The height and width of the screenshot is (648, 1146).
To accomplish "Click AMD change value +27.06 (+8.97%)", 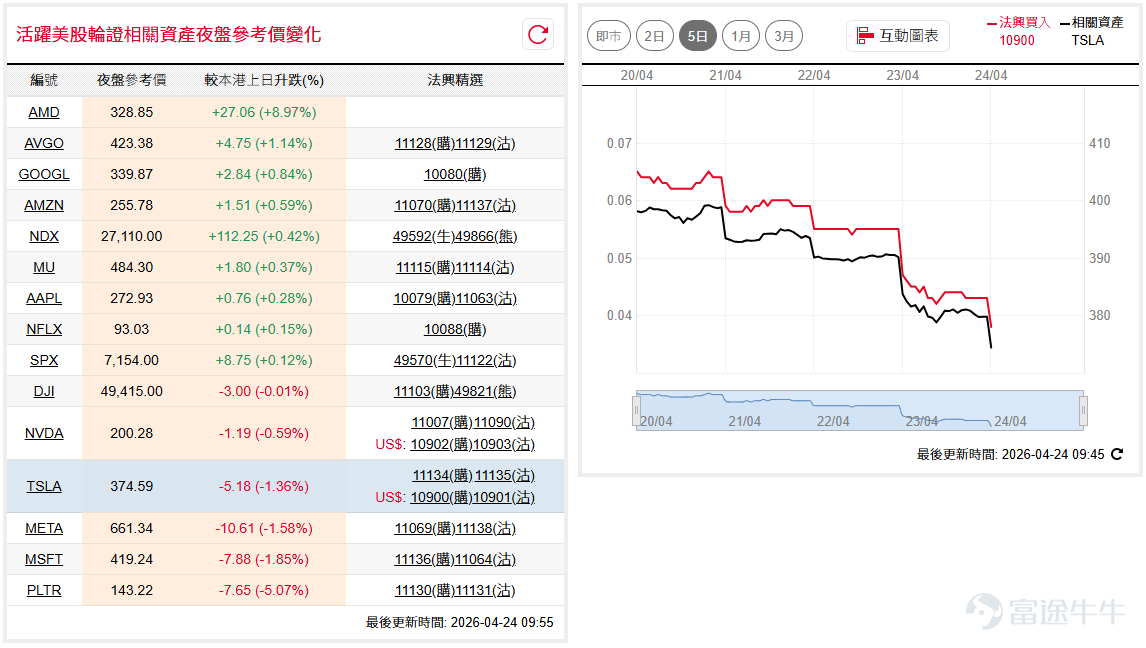I will click(264, 113).
